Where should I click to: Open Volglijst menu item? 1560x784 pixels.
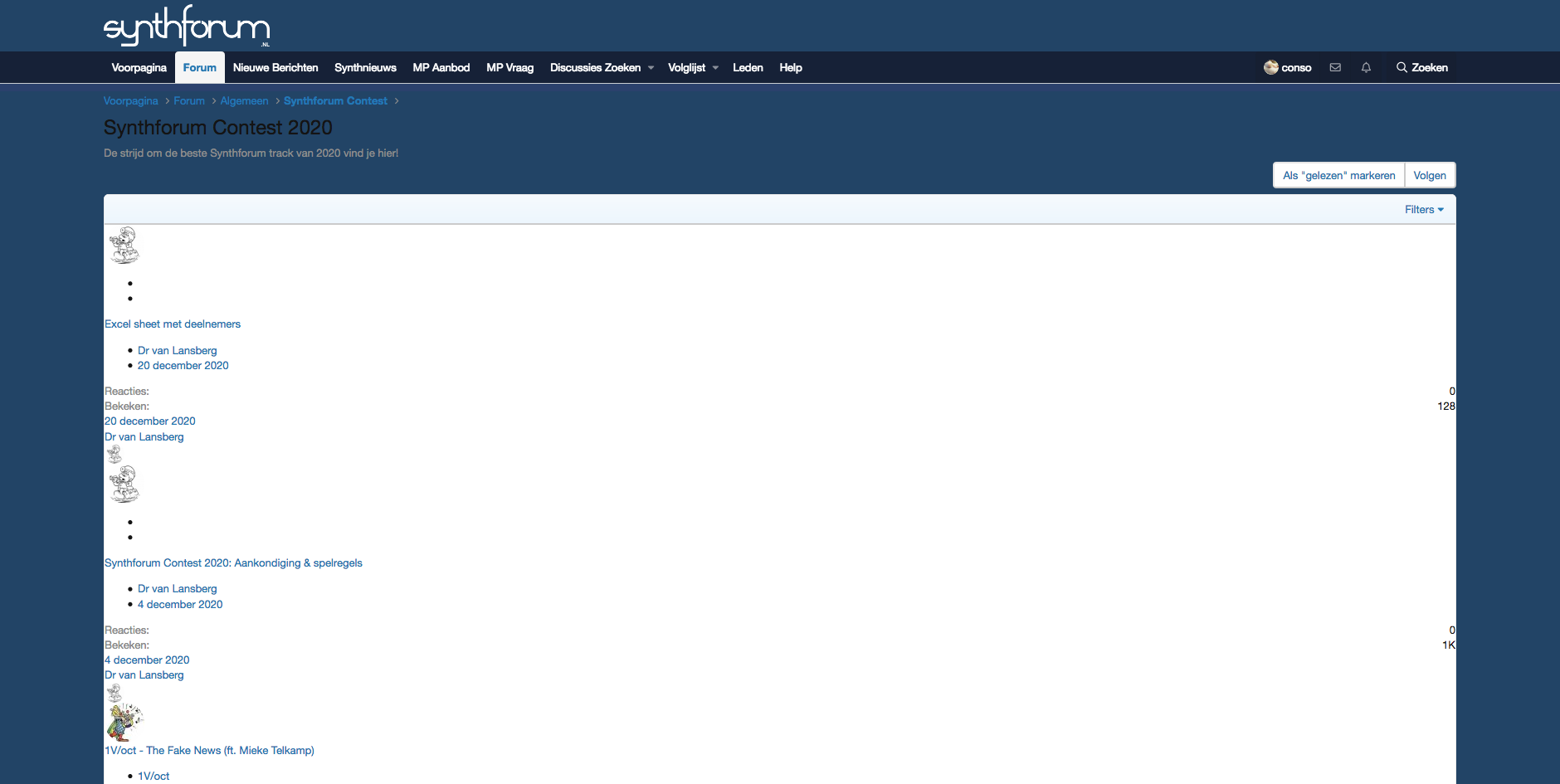coord(686,68)
